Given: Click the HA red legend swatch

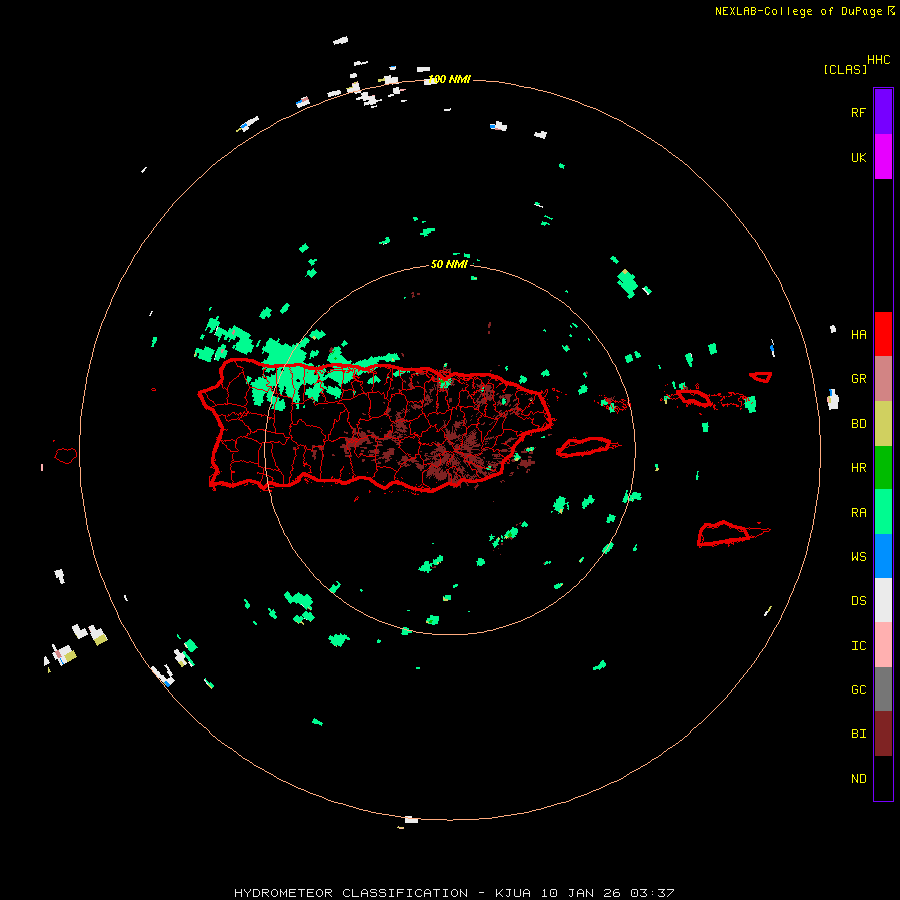Looking at the screenshot, I should click(x=883, y=334).
